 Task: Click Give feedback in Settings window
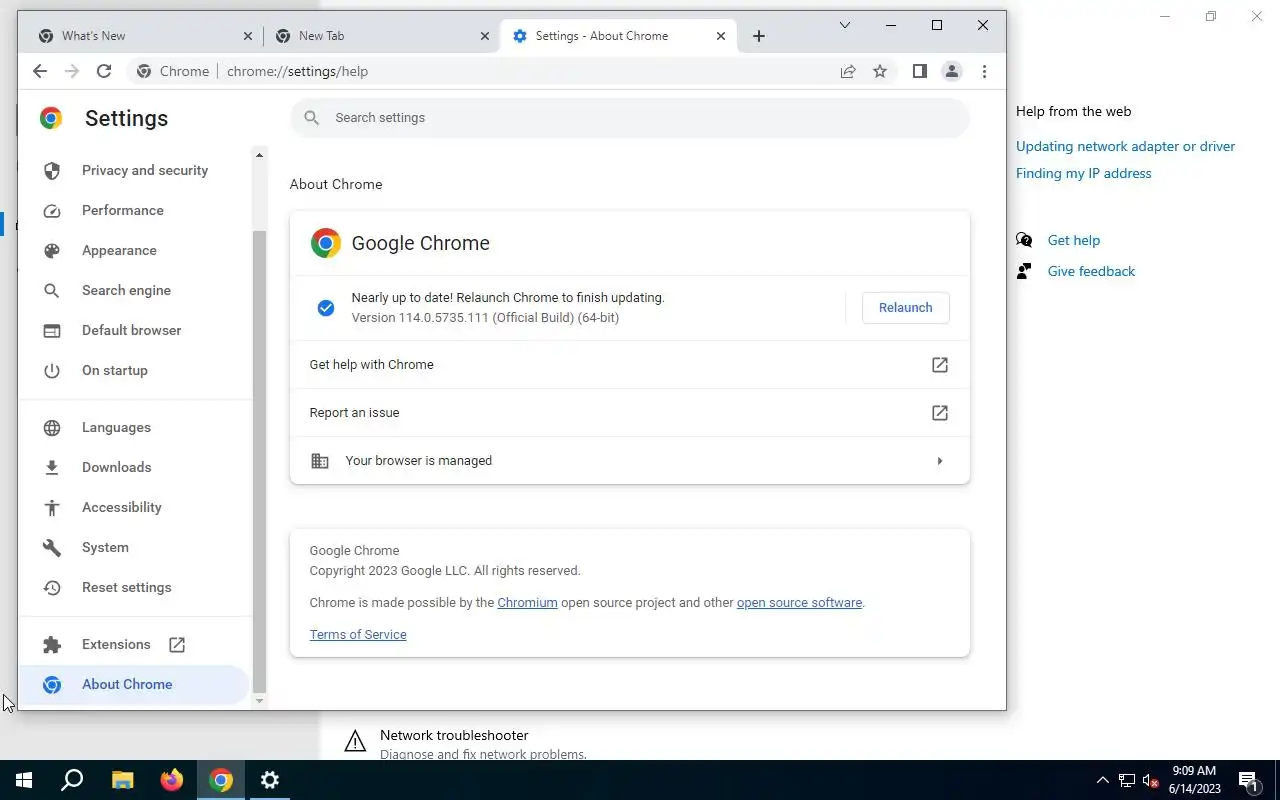pos(1091,271)
